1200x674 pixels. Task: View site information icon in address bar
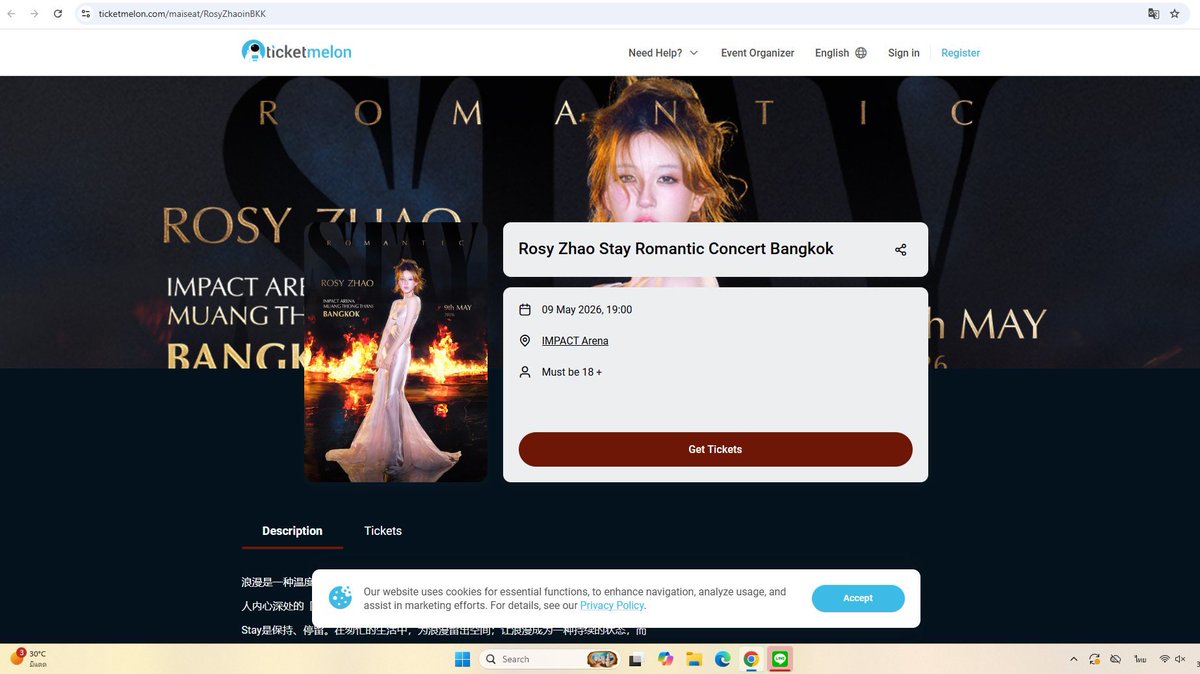coord(86,14)
